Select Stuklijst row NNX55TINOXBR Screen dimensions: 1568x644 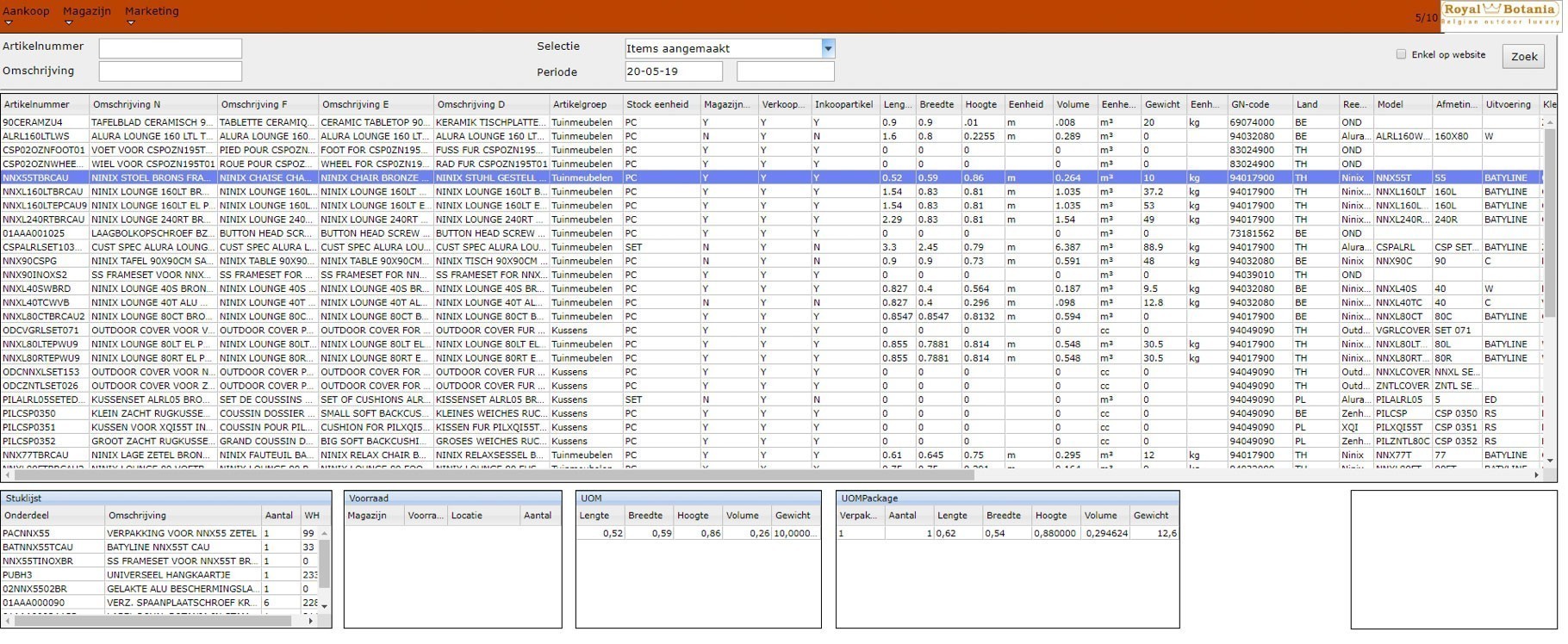(159, 560)
